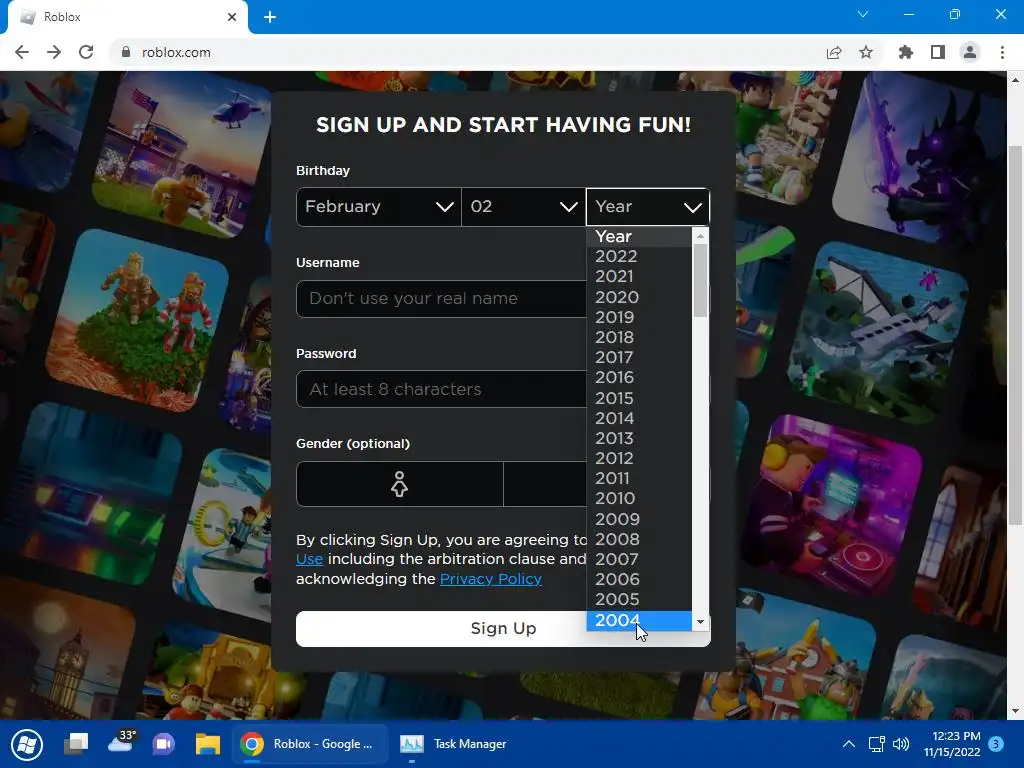
Task: Bookmark this tab with star
Action: (x=866, y=52)
